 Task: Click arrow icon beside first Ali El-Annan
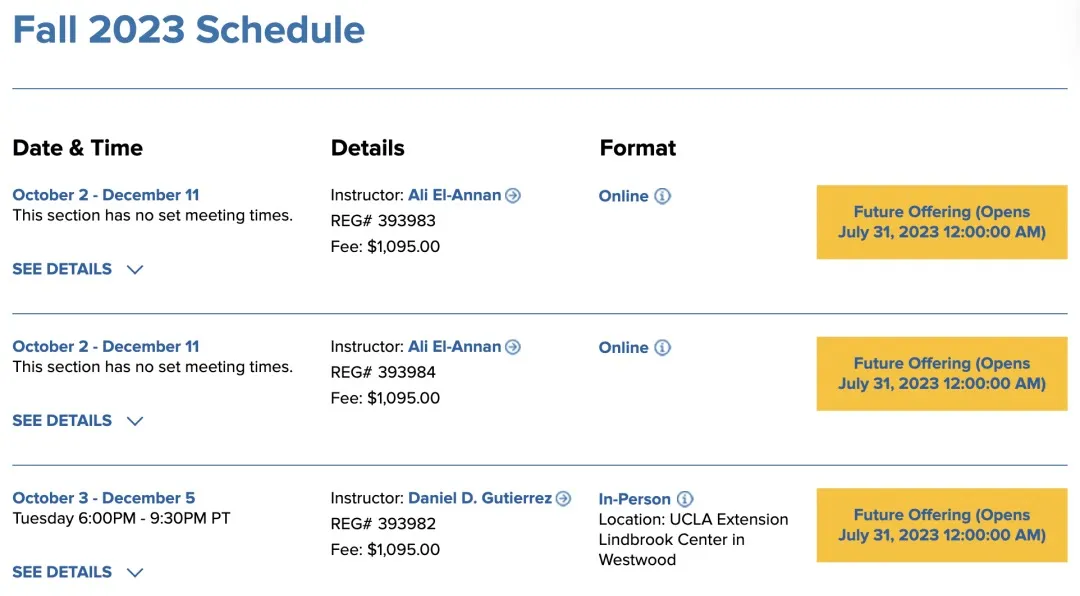[x=513, y=196]
